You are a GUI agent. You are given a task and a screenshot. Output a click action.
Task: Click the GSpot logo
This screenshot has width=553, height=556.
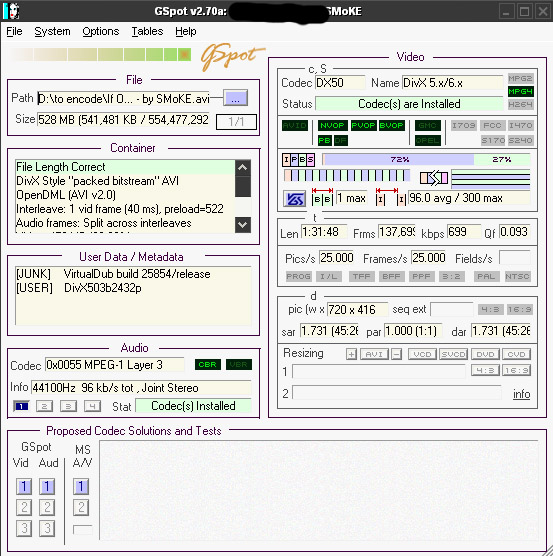(x=232, y=57)
